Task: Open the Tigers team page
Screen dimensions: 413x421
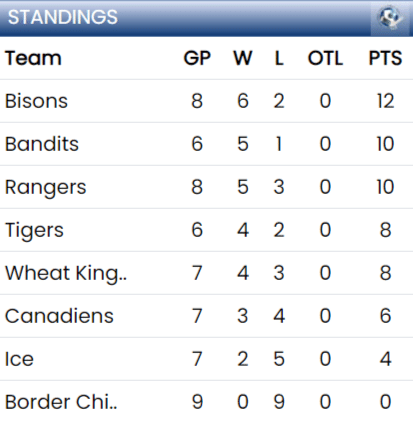Action: tap(34, 230)
